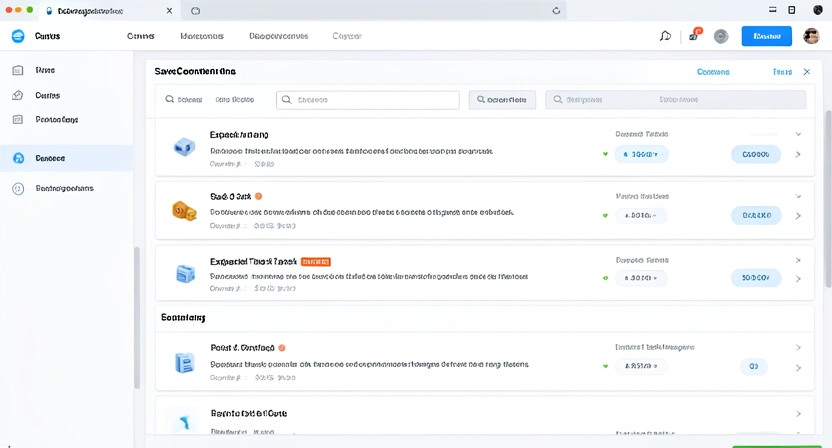Click first blue link in panel header
The height and width of the screenshot is (448, 832).
coord(713,72)
